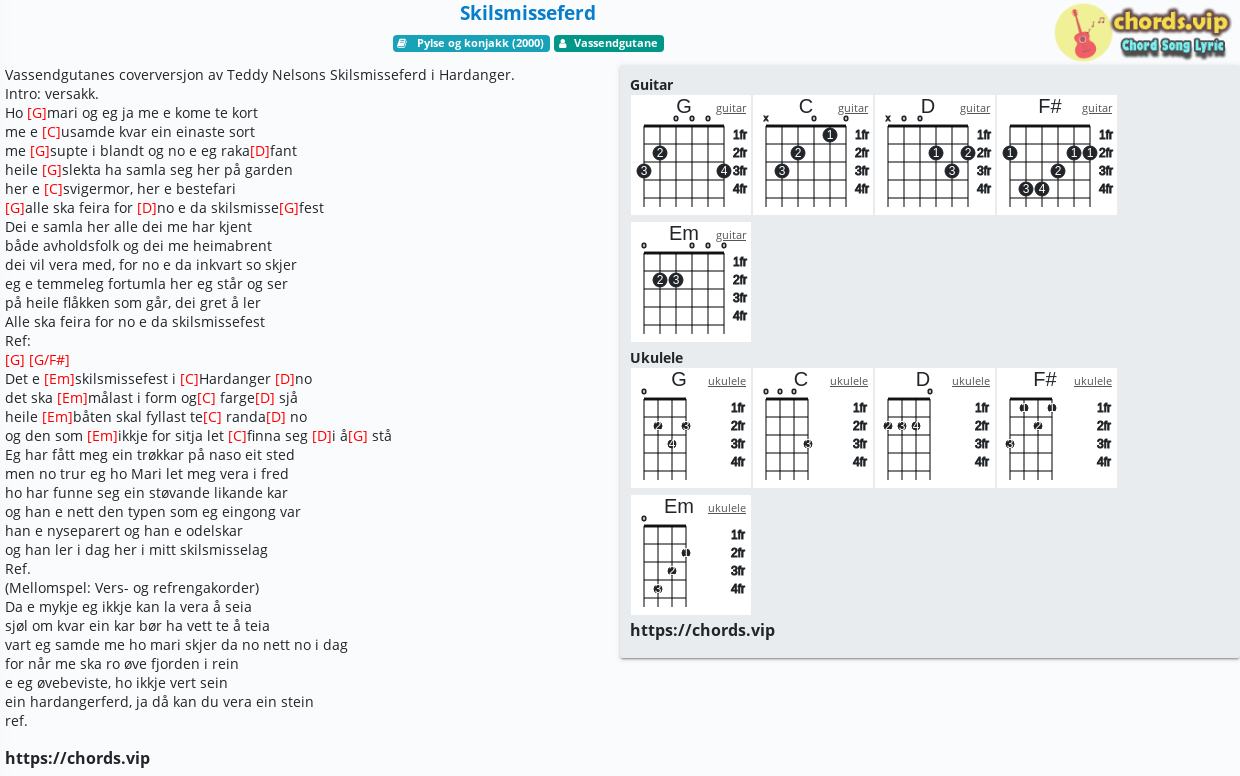Click [G] chord in 'Ho mari og eg' line
This screenshot has height=776, width=1240.
point(37,113)
